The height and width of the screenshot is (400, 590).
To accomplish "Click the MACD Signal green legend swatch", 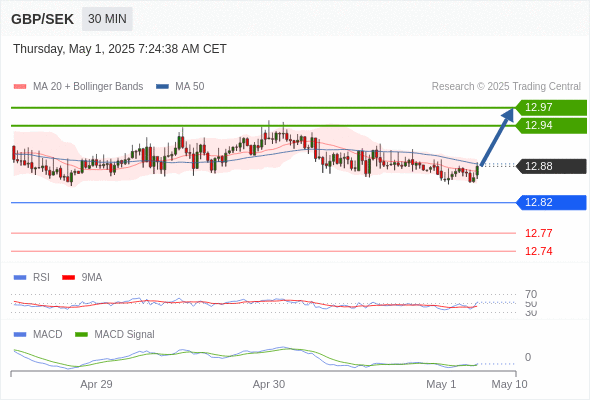I will click(x=81, y=335).
